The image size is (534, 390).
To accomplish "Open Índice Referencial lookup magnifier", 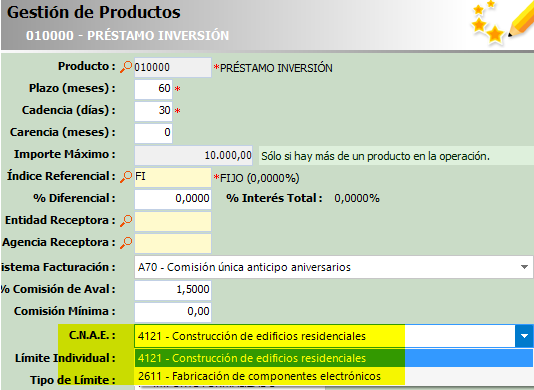I will 126,177.
